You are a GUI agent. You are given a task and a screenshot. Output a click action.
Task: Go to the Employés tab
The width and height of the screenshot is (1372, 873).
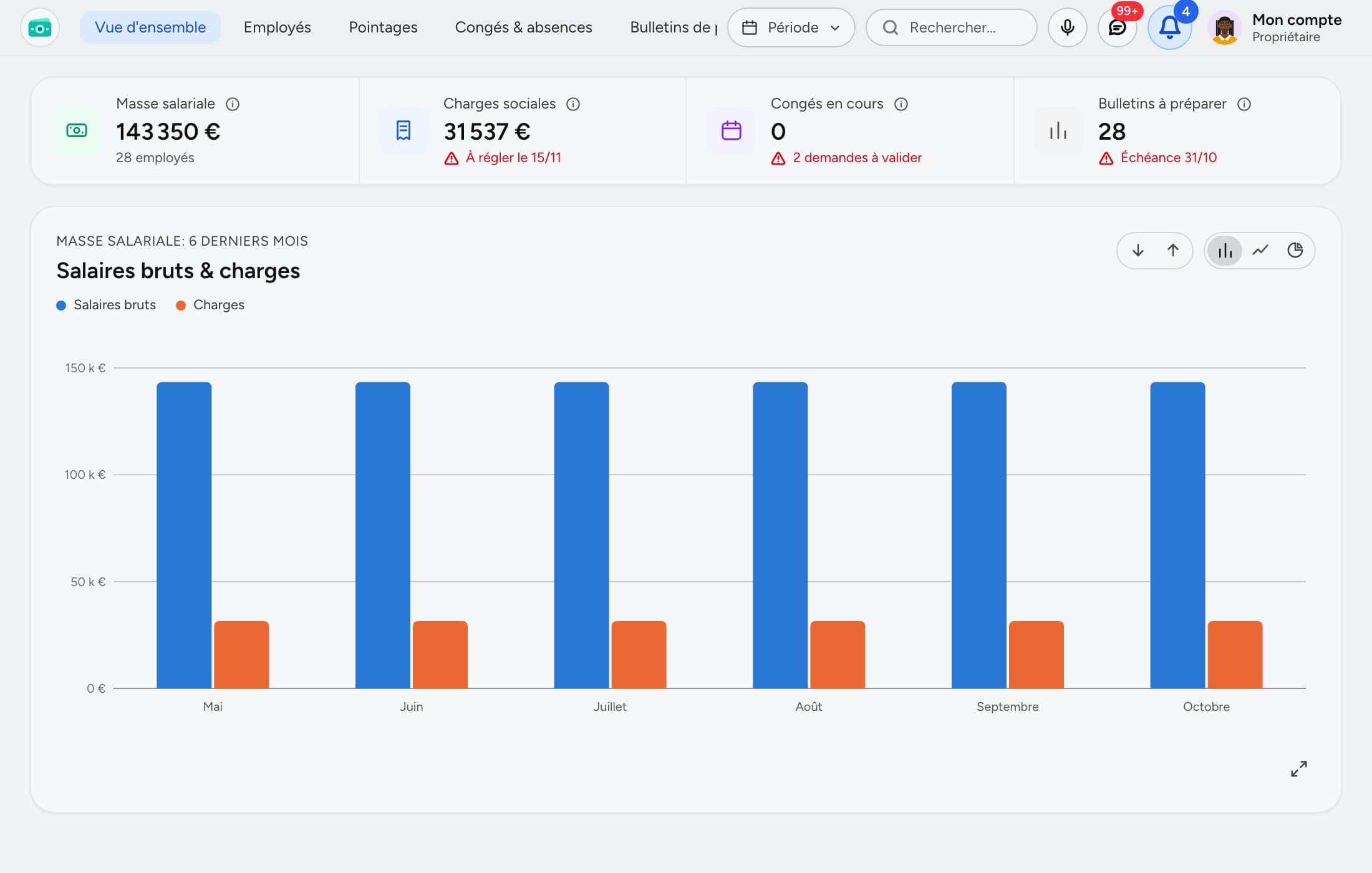(277, 27)
